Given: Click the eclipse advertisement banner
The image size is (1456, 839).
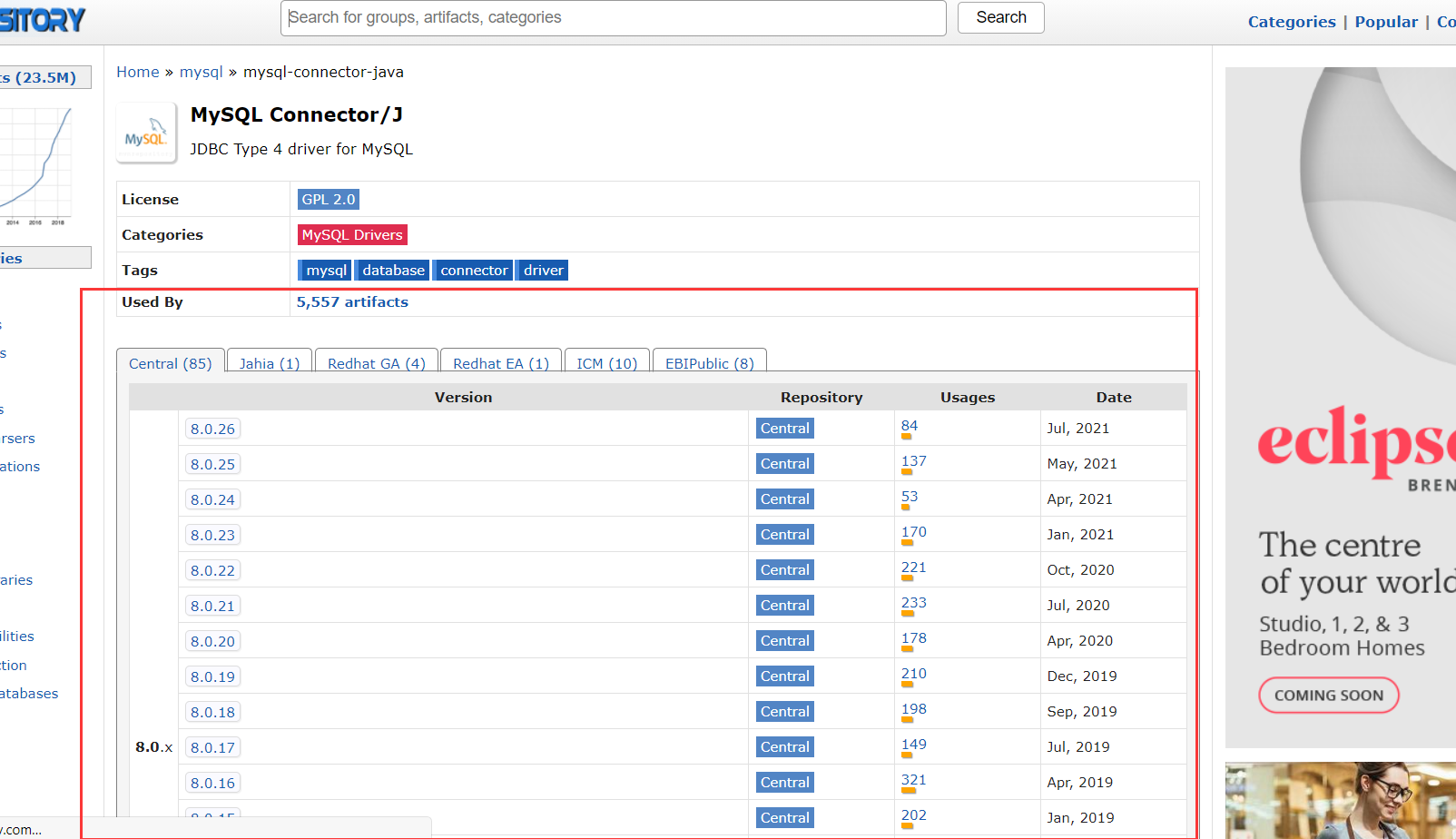Looking at the screenshot, I should [x=1341, y=408].
